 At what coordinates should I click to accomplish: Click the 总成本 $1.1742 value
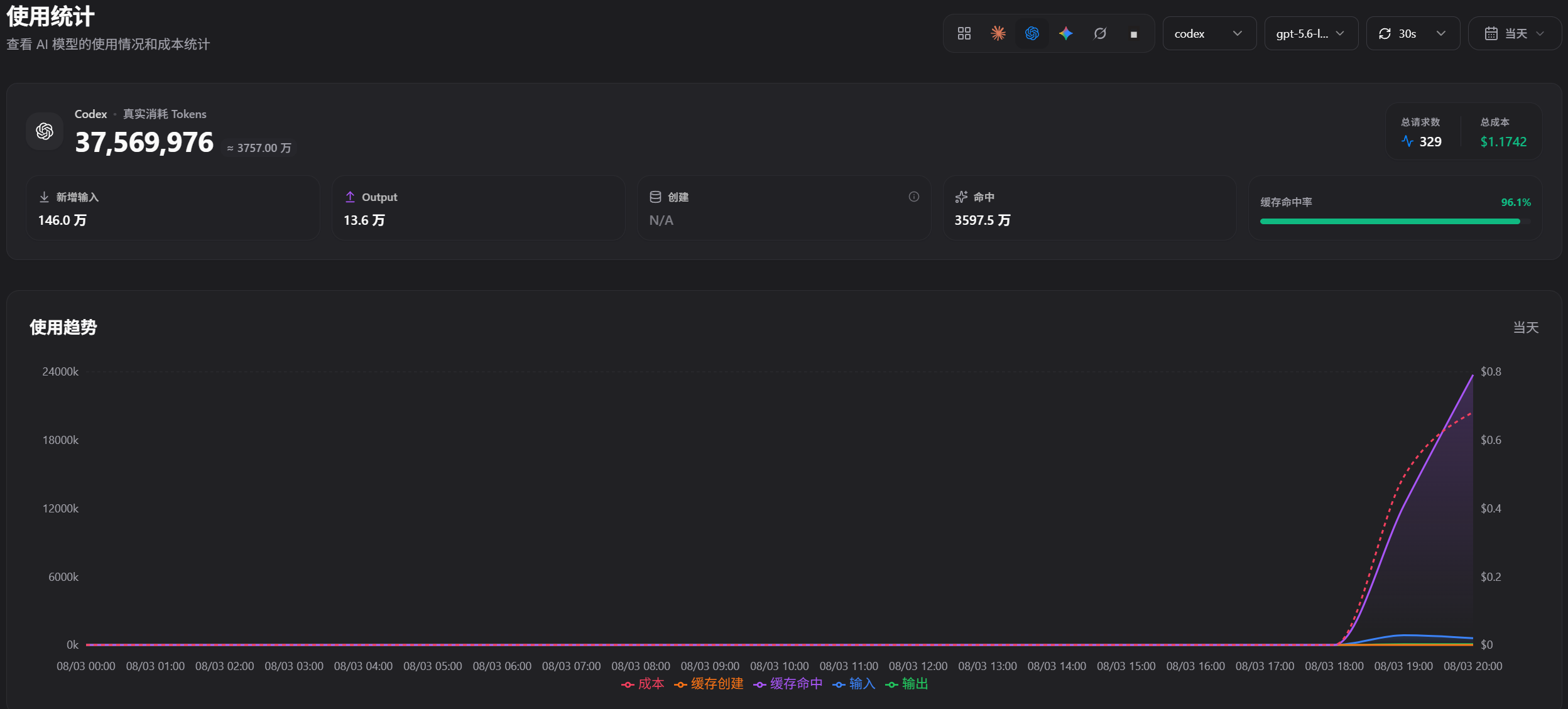coord(1503,142)
